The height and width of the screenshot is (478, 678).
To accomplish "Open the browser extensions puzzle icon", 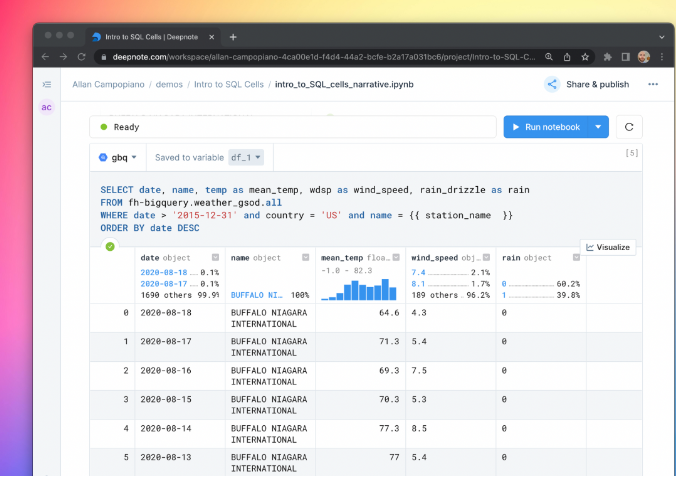I will point(608,57).
